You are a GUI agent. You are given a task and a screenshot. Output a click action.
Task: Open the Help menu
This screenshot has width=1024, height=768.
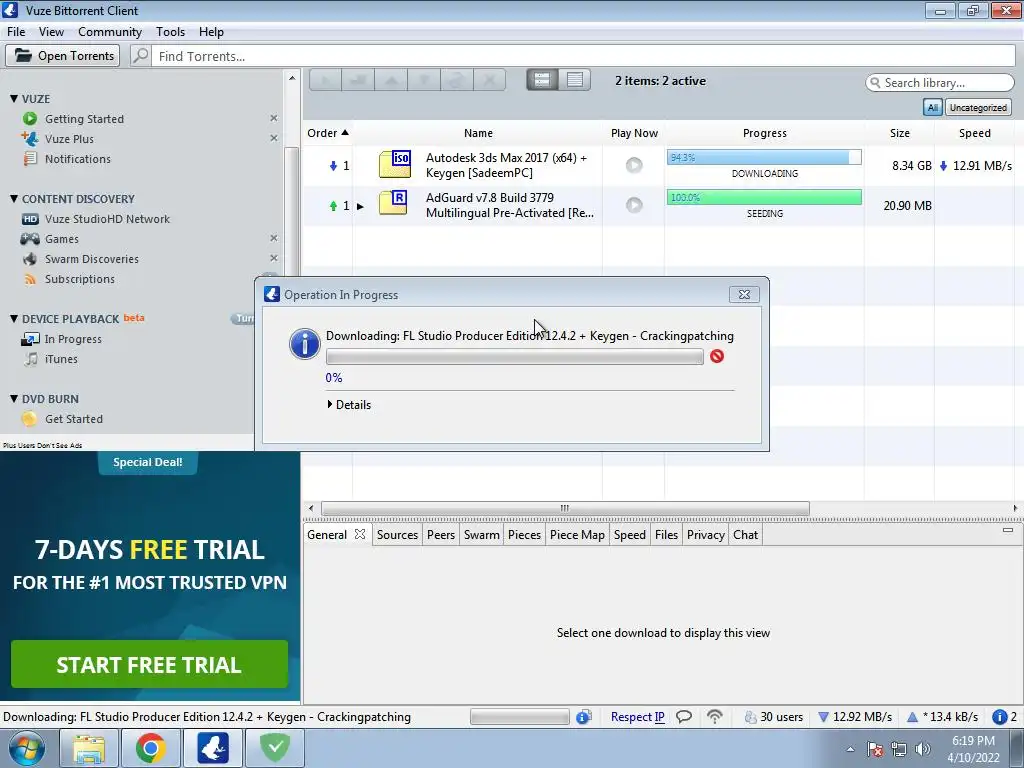(211, 31)
